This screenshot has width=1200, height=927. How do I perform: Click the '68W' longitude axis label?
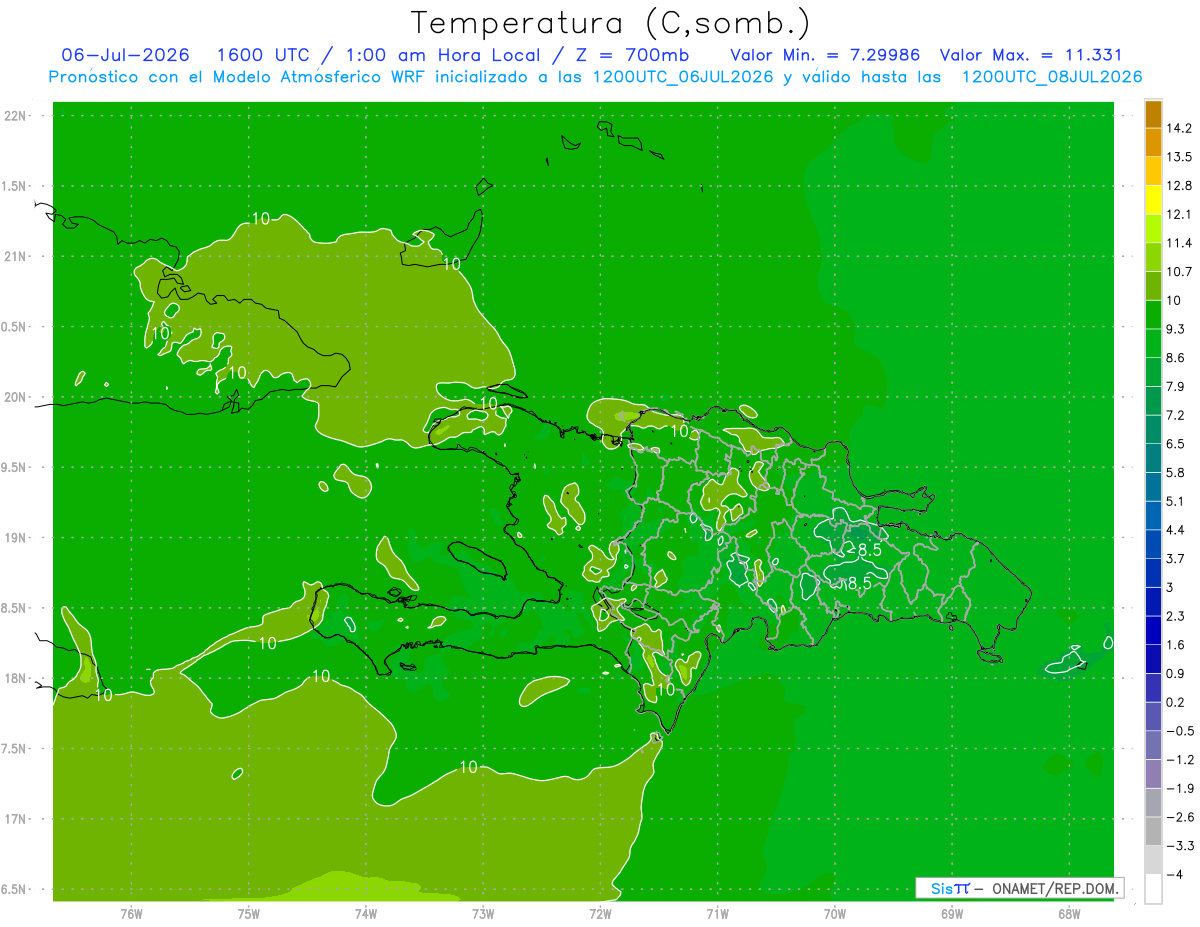(x=1069, y=914)
